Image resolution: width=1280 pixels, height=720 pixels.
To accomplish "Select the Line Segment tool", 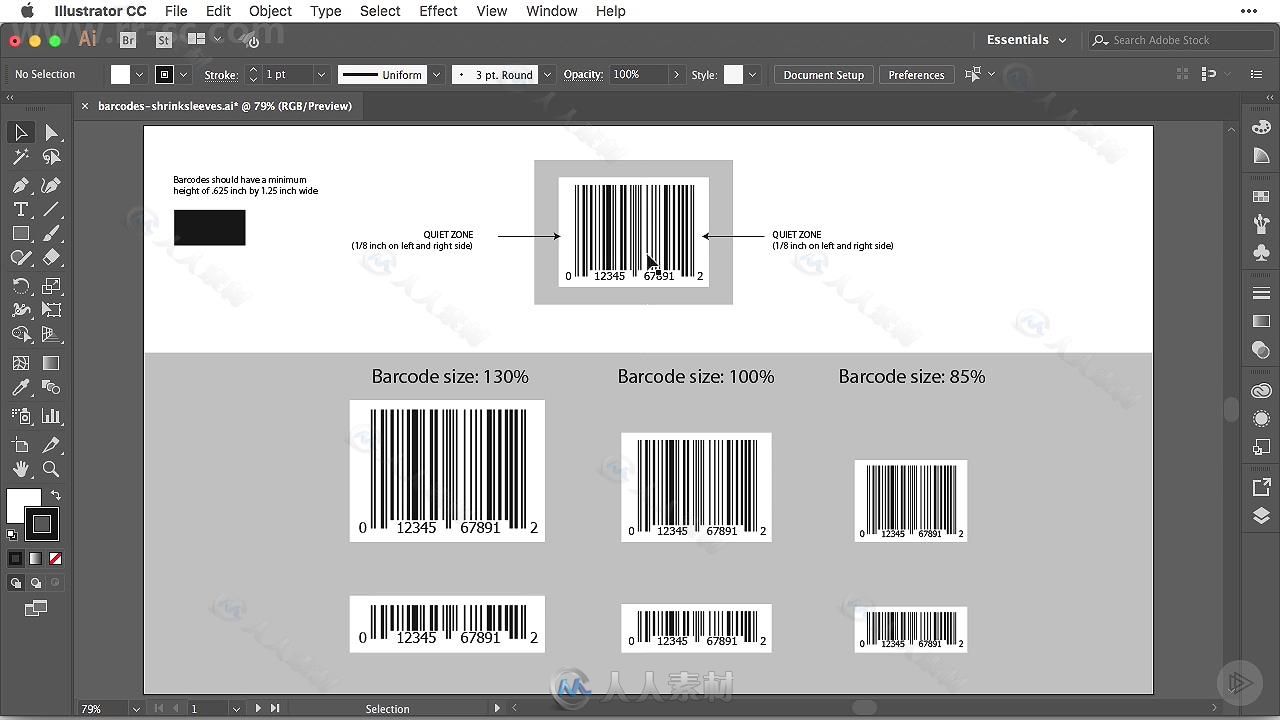I will click(x=52, y=209).
